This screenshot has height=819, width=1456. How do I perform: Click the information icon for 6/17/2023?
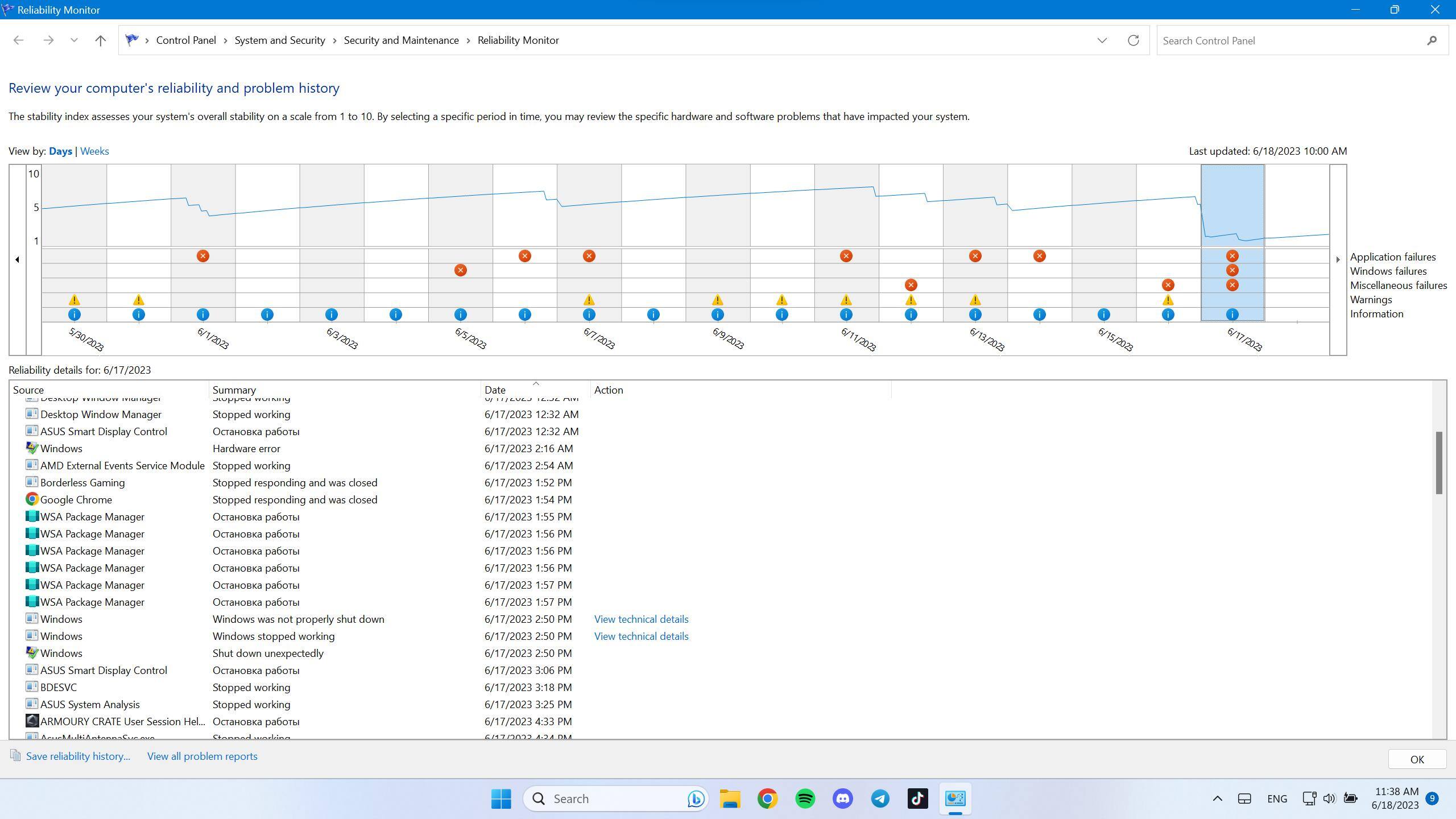(x=1232, y=315)
